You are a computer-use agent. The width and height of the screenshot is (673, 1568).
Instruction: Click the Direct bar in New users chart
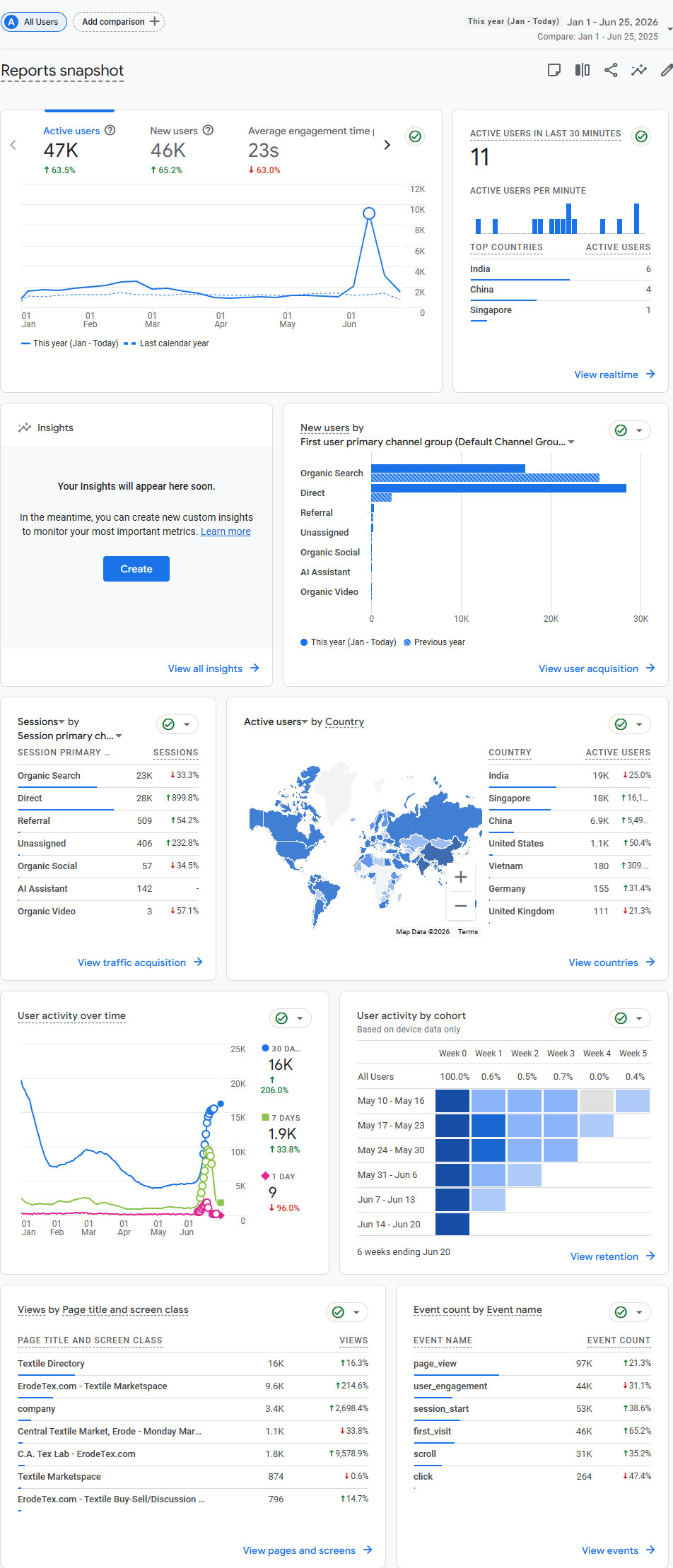pos(498,488)
